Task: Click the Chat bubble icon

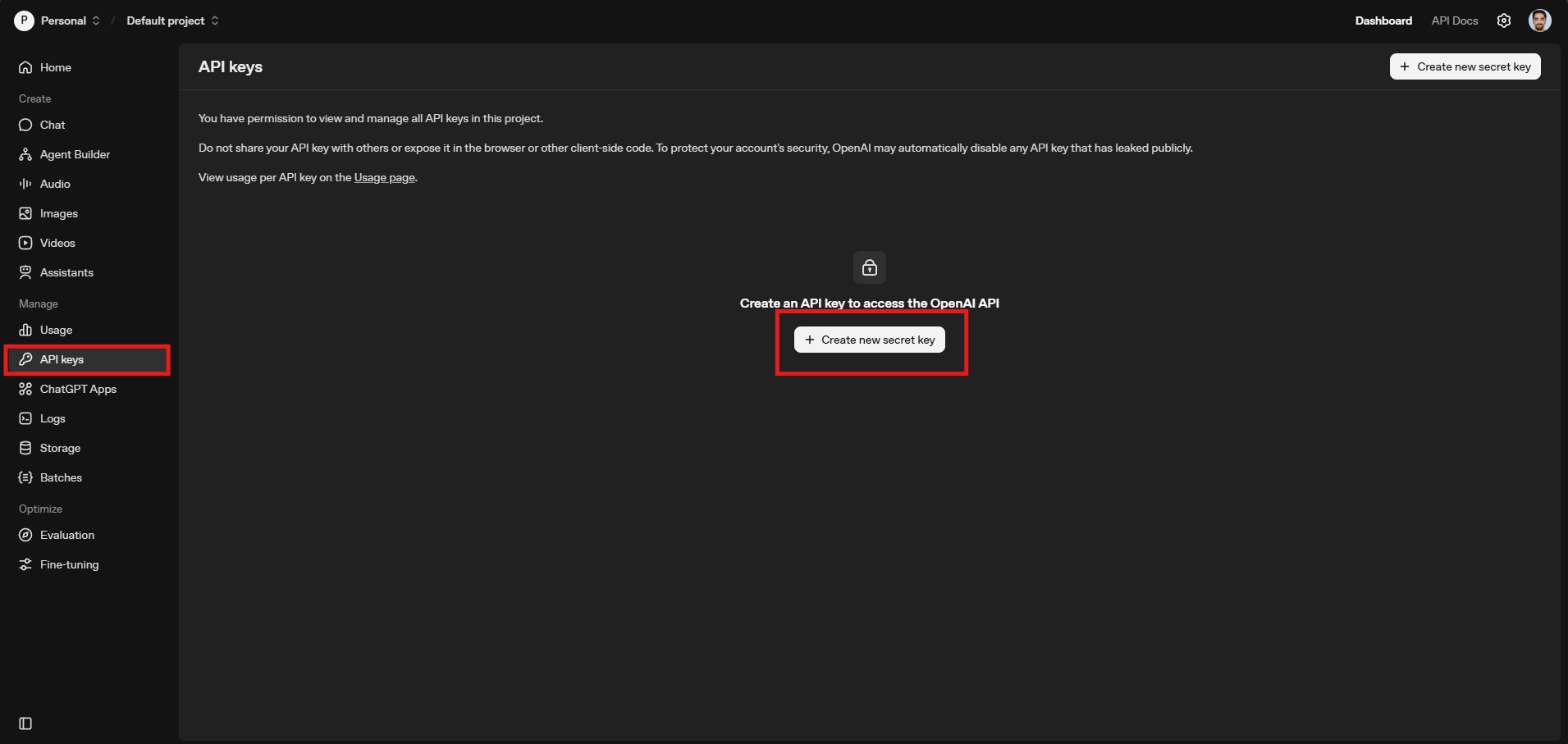Action: [x=25, y=125]
